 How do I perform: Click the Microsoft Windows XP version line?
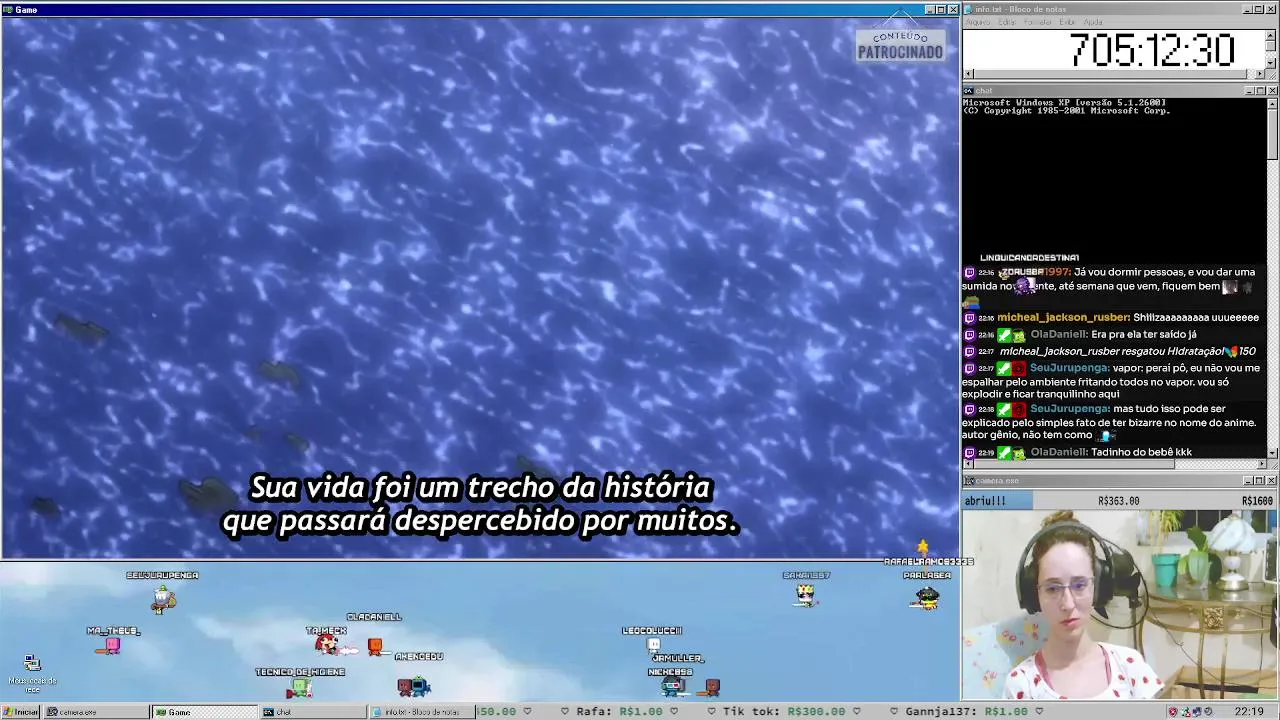(1064, 103)
